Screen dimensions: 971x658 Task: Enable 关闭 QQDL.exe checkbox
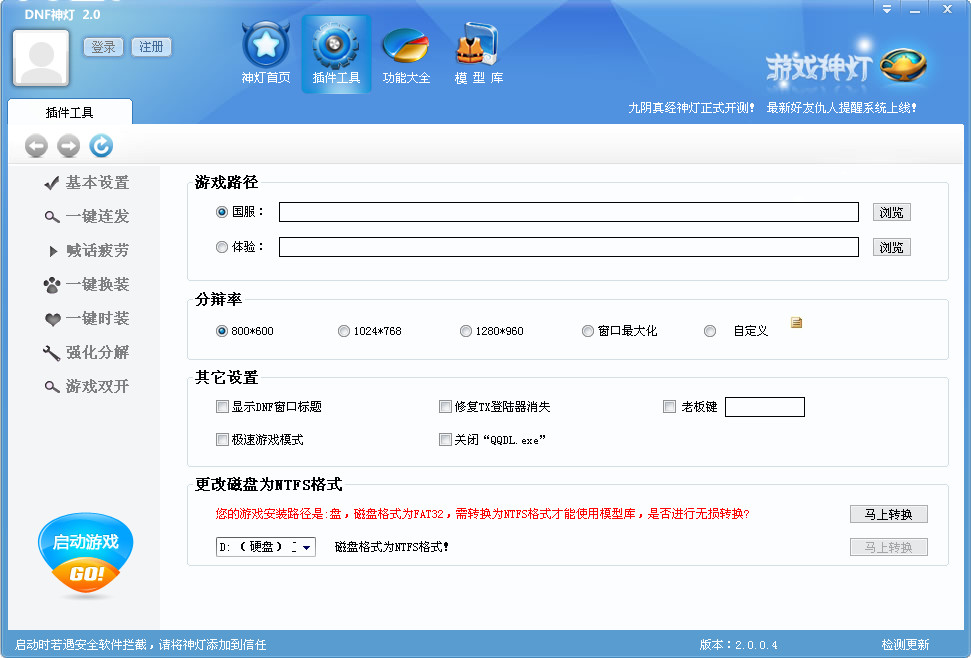pyautogui.click(x=445, y=439)
